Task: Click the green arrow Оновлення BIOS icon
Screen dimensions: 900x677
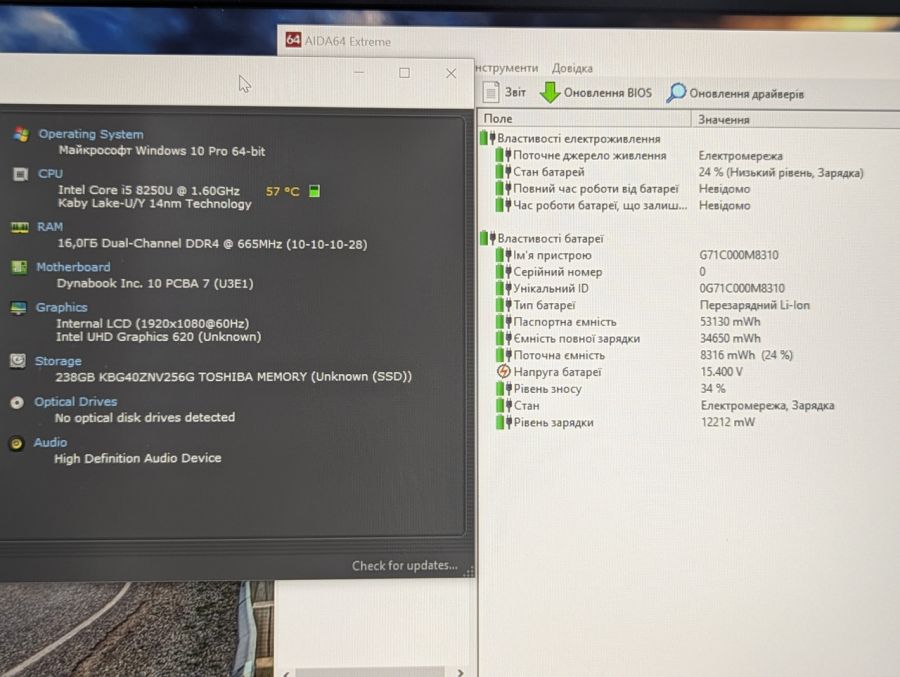Action: tap(550, 92)
